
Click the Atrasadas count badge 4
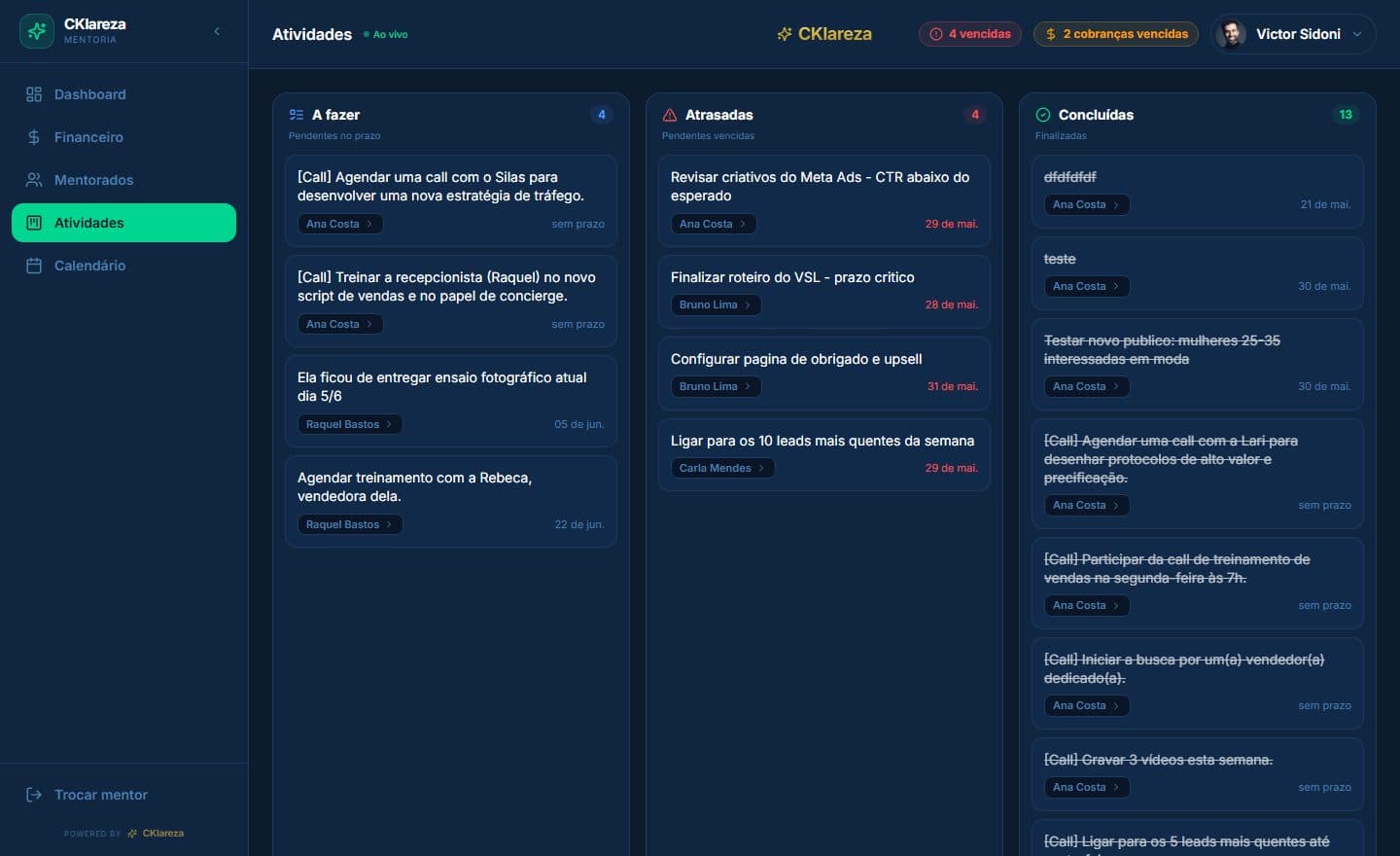pos(975,115)
